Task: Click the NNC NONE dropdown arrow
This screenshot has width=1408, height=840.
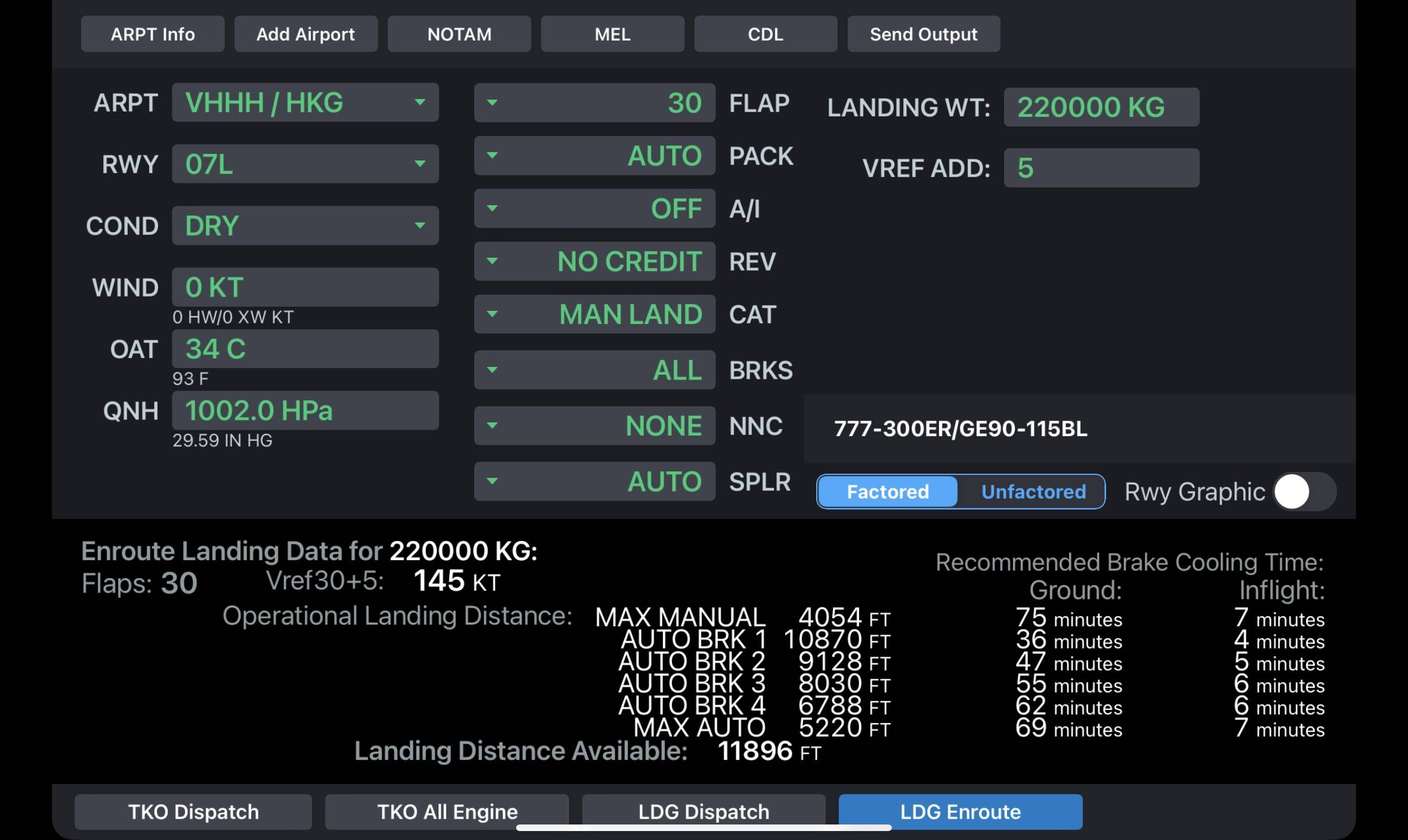Action: tap(492, 425)
